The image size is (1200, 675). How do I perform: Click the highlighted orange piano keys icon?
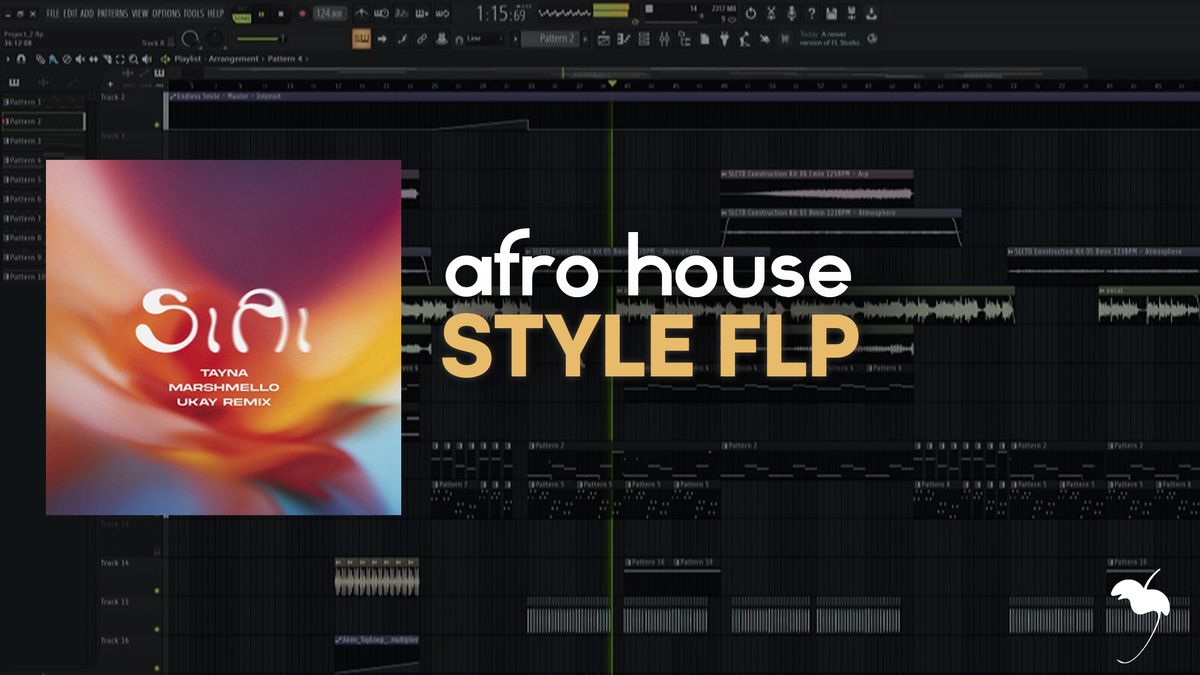click(x=361, y=38)
